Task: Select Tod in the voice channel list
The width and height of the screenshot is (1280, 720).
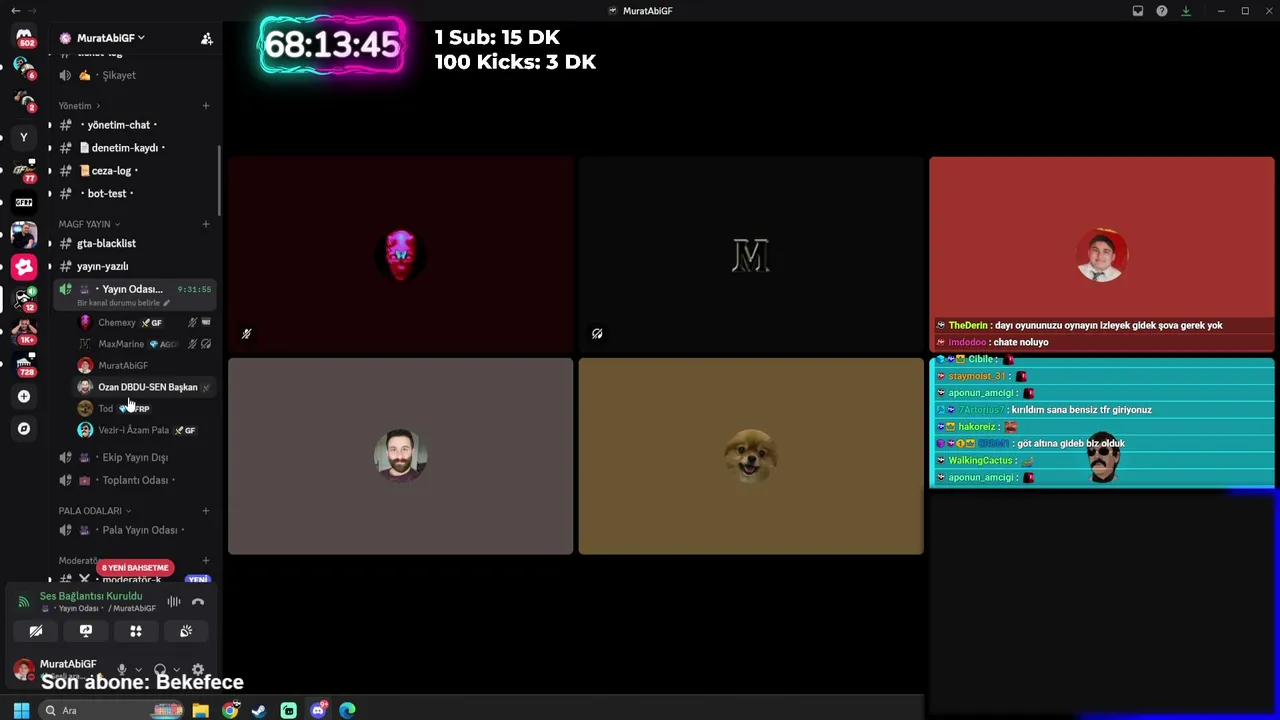Action: pyautogui.click(x=144, y=409)
